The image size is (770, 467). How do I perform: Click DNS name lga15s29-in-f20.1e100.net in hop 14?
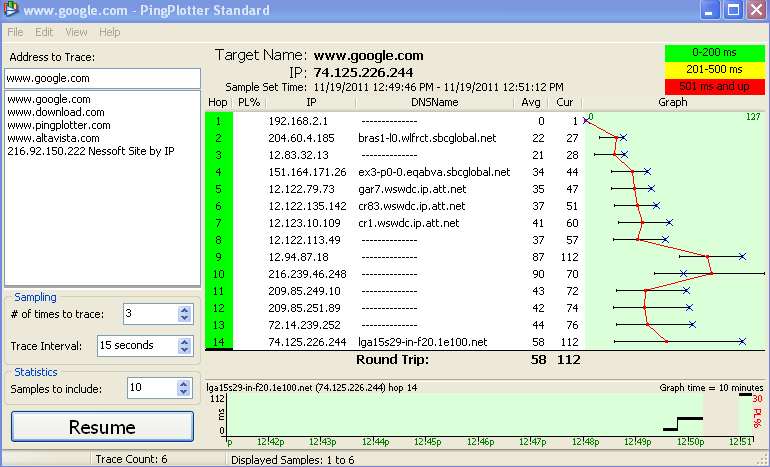(423, 342)
